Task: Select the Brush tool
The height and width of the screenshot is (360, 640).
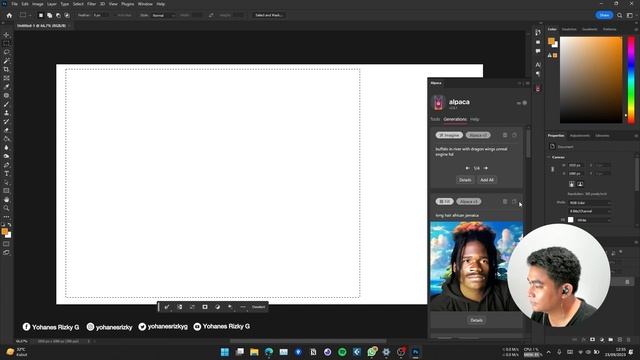Action: 6,104
